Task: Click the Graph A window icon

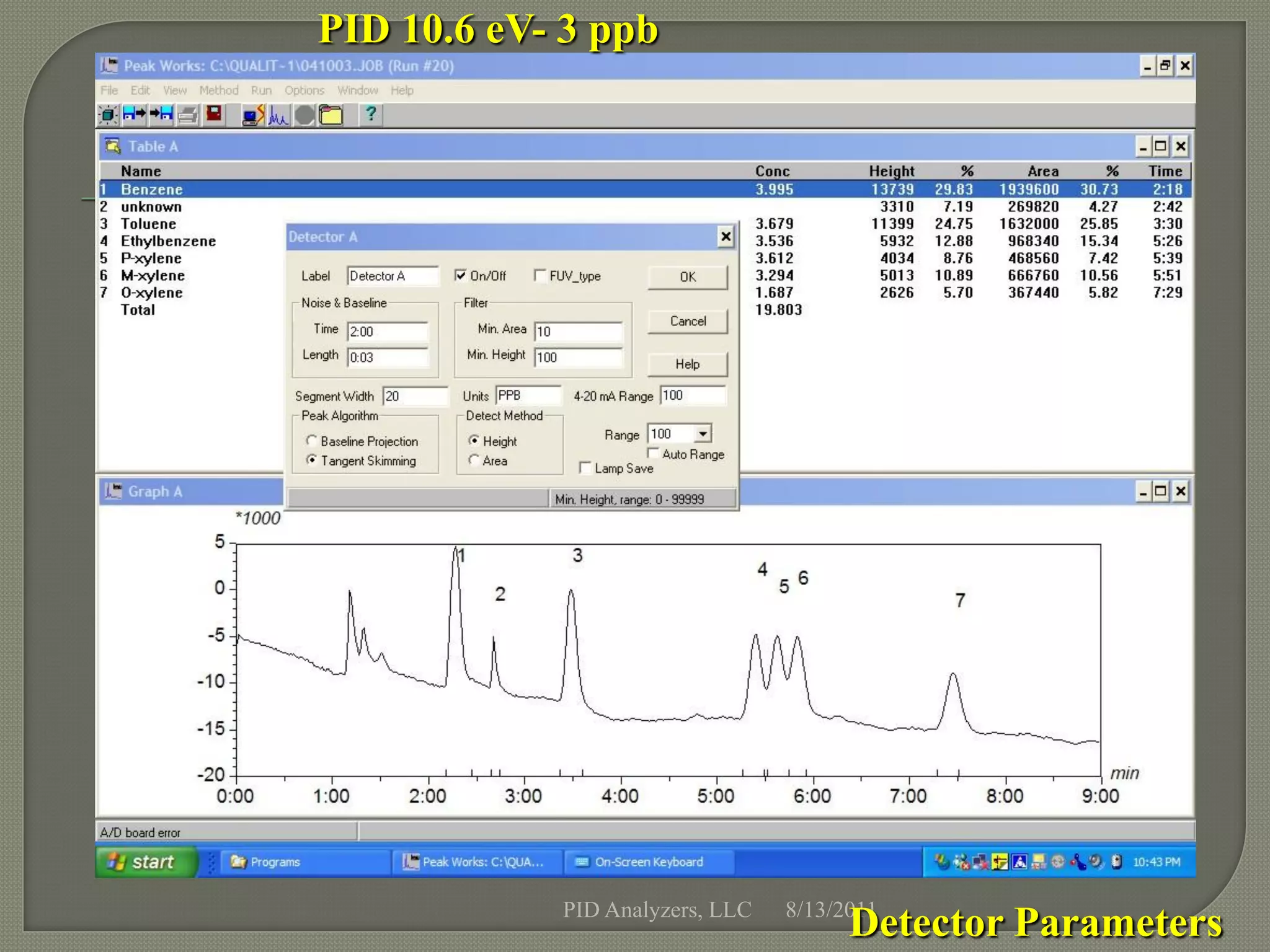Action: (113, 491)
